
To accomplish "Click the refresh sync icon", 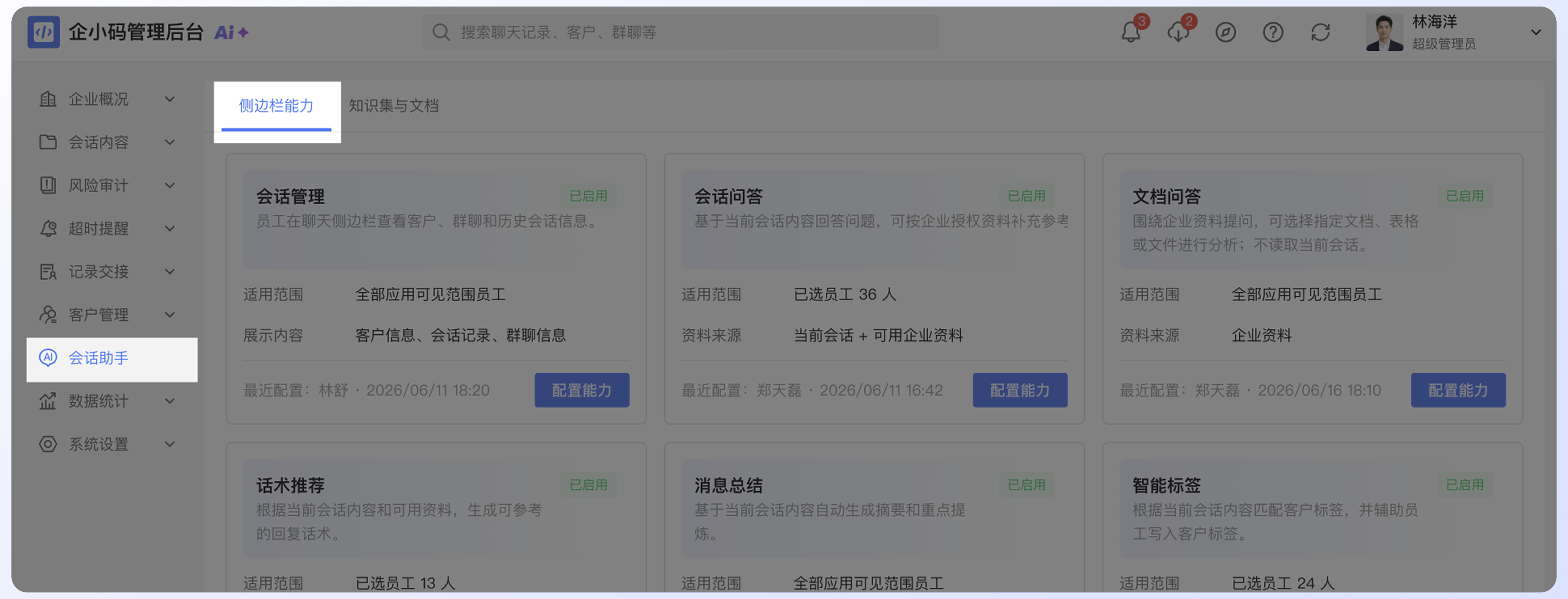I will click(x=1320, y=32).
